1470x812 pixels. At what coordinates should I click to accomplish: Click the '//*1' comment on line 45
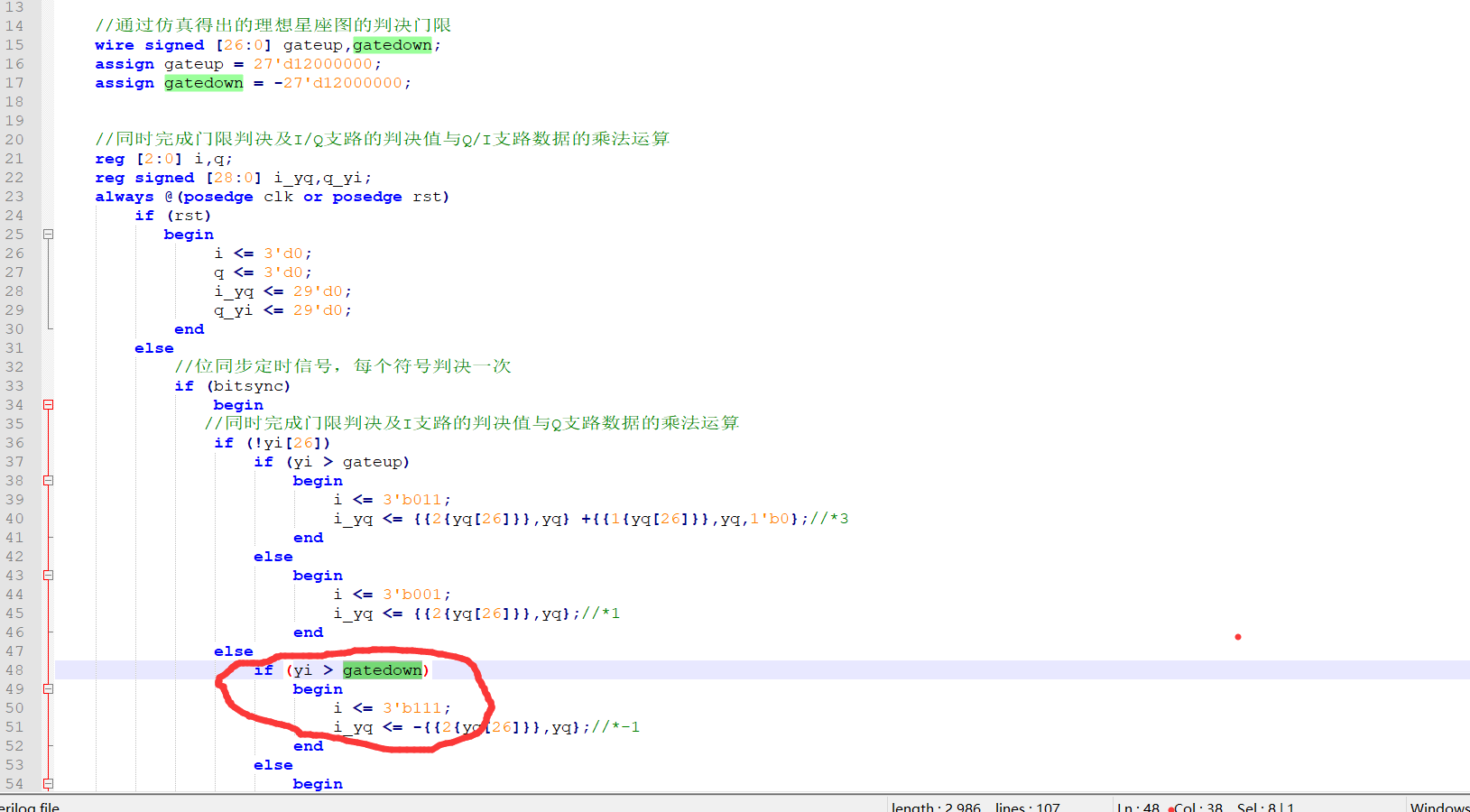click(x=601, y=614)
